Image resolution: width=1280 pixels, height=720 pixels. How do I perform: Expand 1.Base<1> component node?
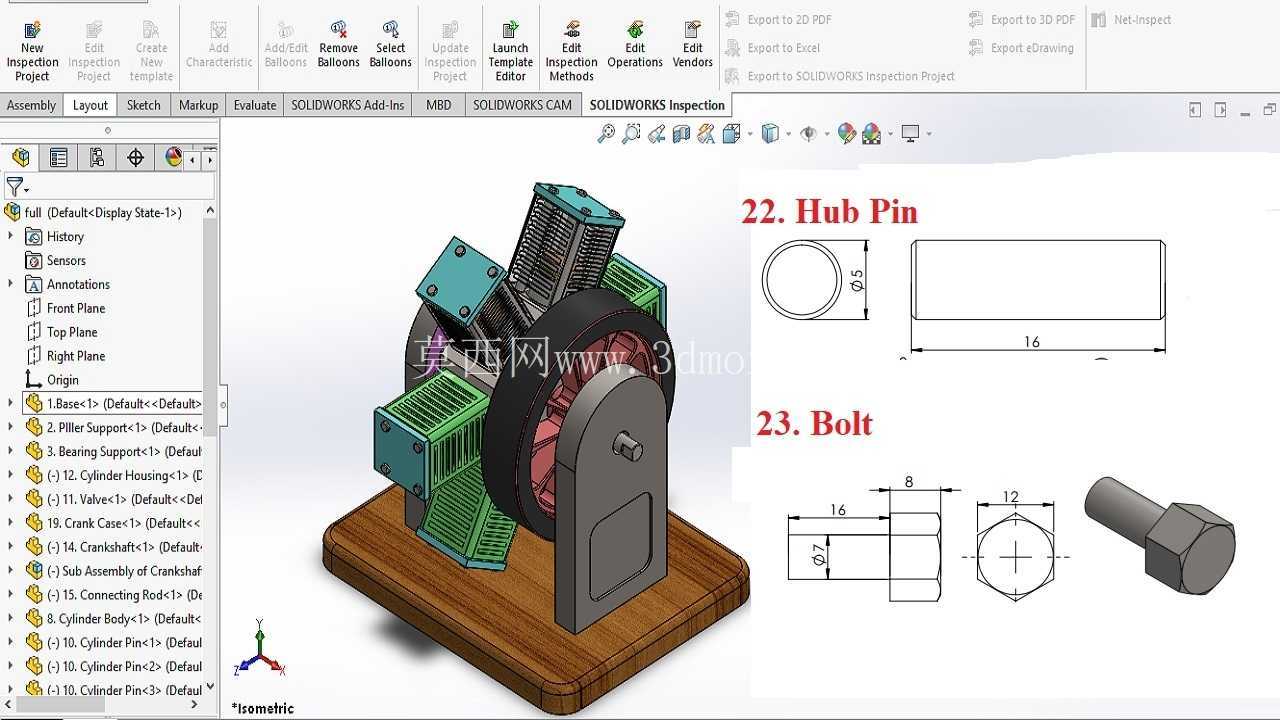[x=11, y=403]
